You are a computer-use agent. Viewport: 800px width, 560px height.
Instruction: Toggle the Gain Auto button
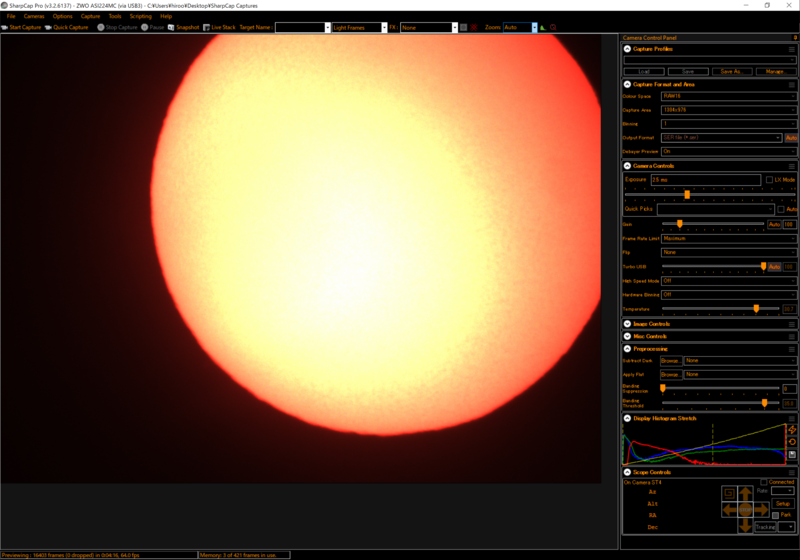(x=774, y=224)
